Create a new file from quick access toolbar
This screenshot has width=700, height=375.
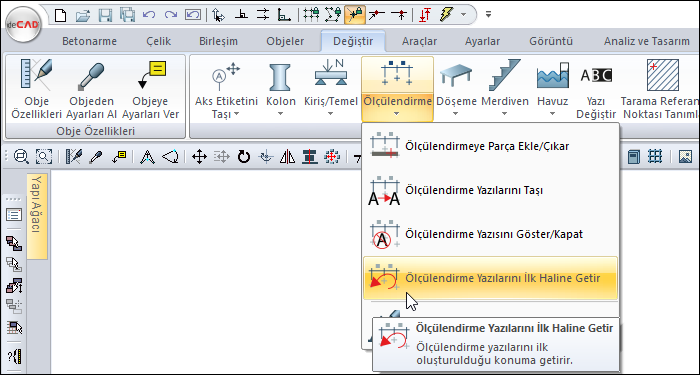point(60,15)
